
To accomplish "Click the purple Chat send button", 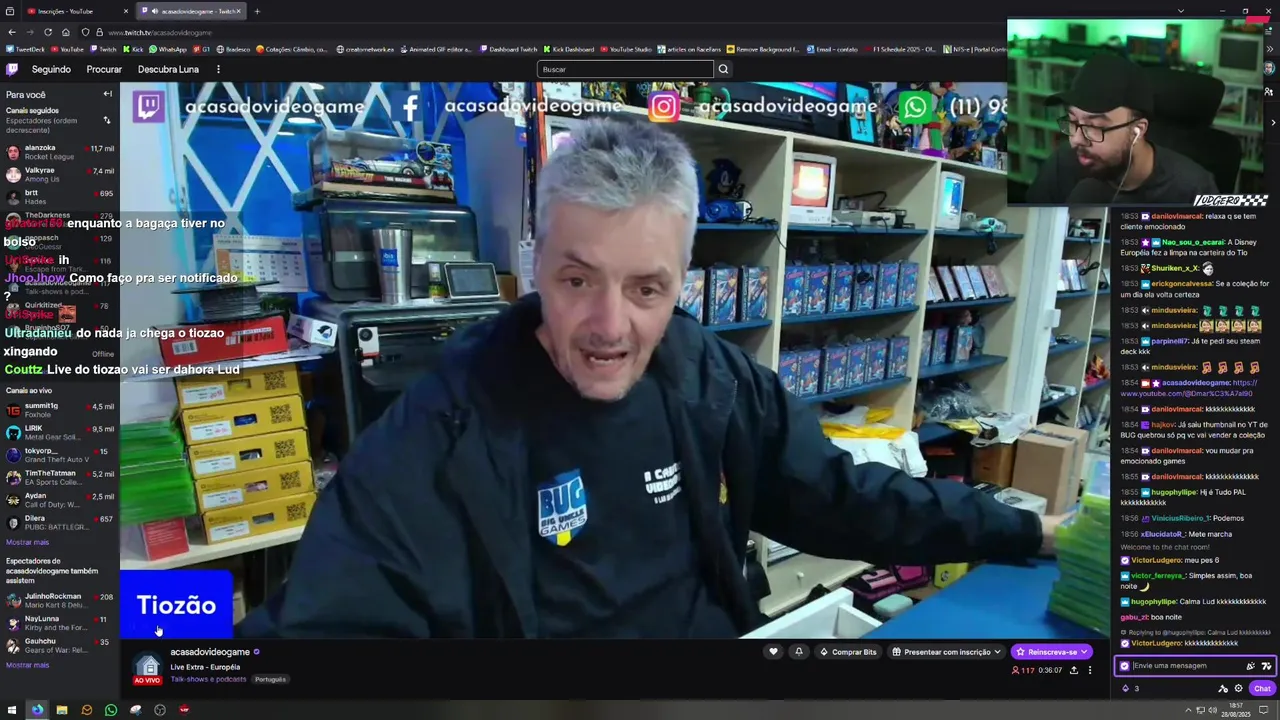I will [x=1262, y=688].
